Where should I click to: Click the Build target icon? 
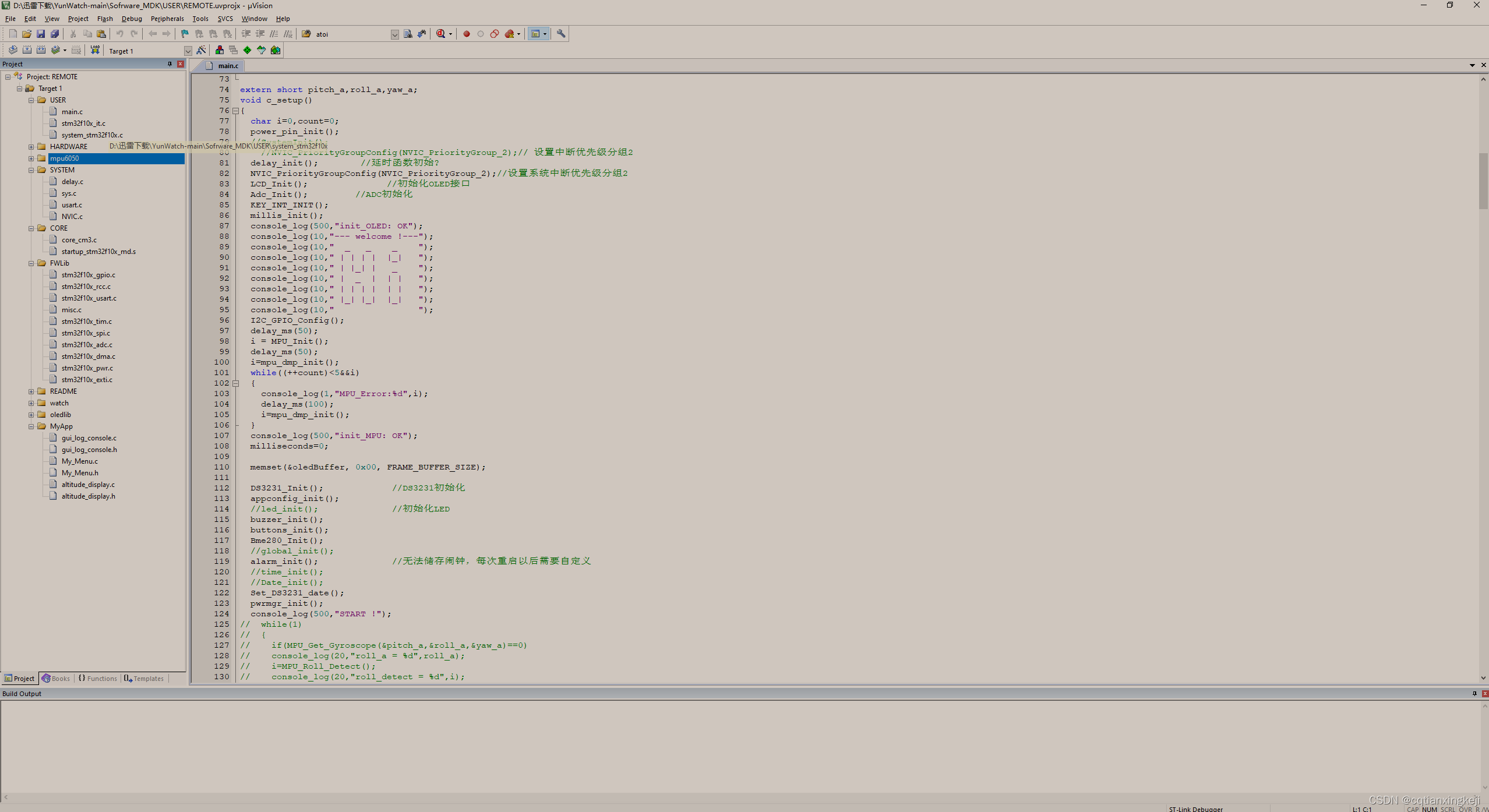(x=27, y=50)
